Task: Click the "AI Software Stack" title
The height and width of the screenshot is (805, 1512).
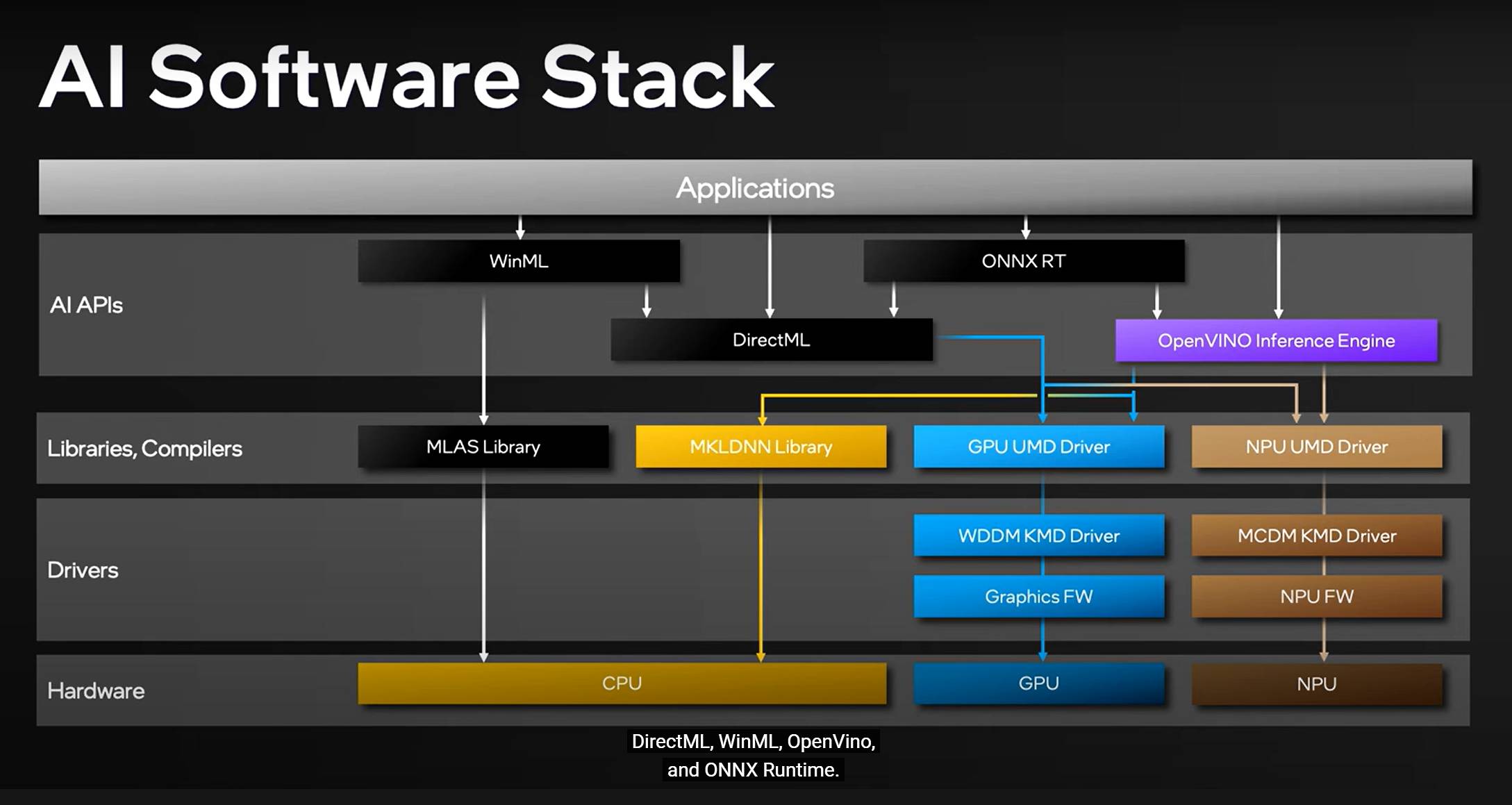Action: pyautogui.click(x=406, y=77)
